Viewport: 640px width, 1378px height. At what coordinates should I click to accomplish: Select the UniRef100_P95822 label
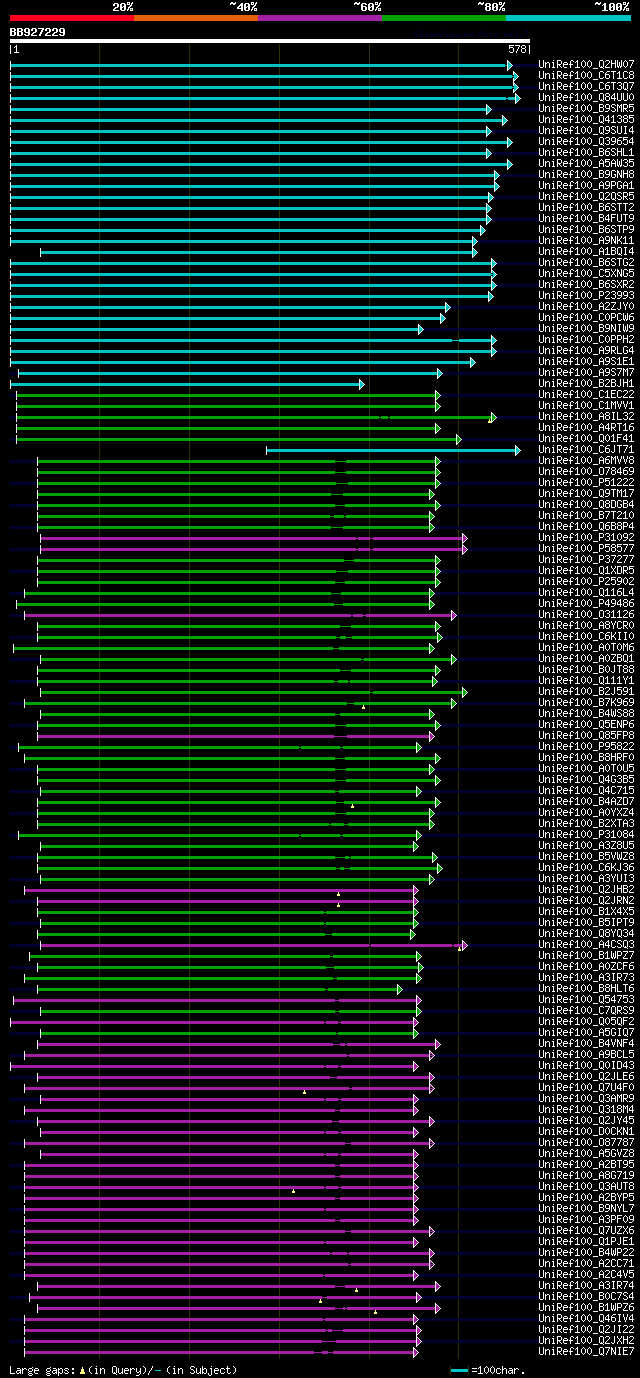[586, 746]
